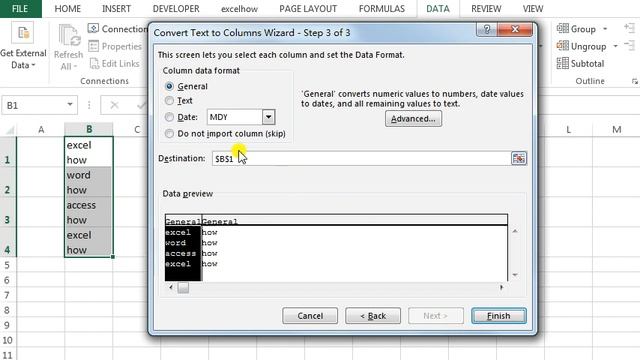Switch to the VIEW ribbon tab
Viewport: 640px width, 360px height.
pos(533,9)
